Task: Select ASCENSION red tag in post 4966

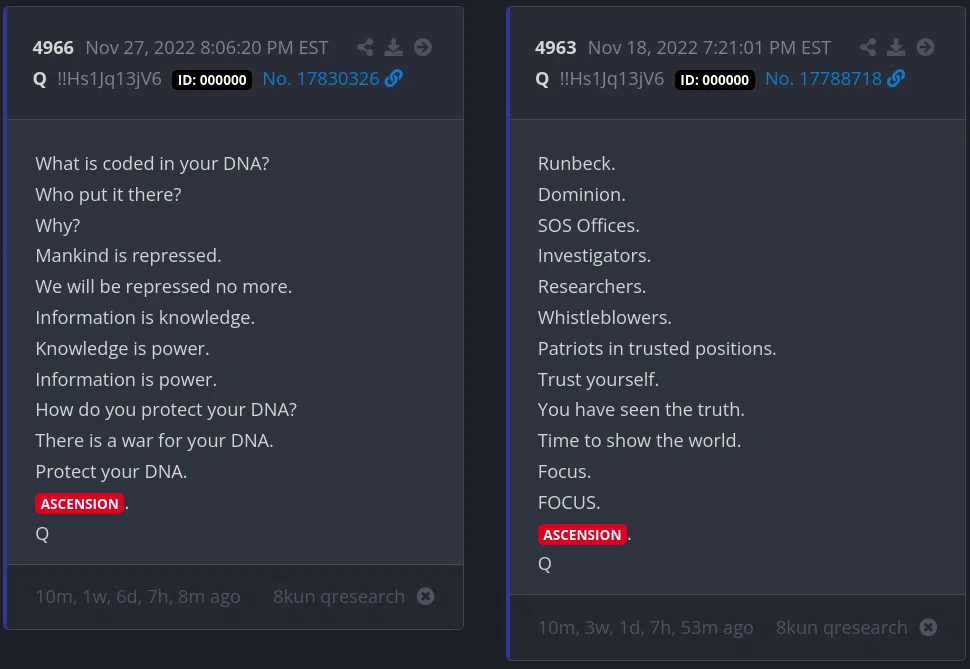Action: [79, 503]
